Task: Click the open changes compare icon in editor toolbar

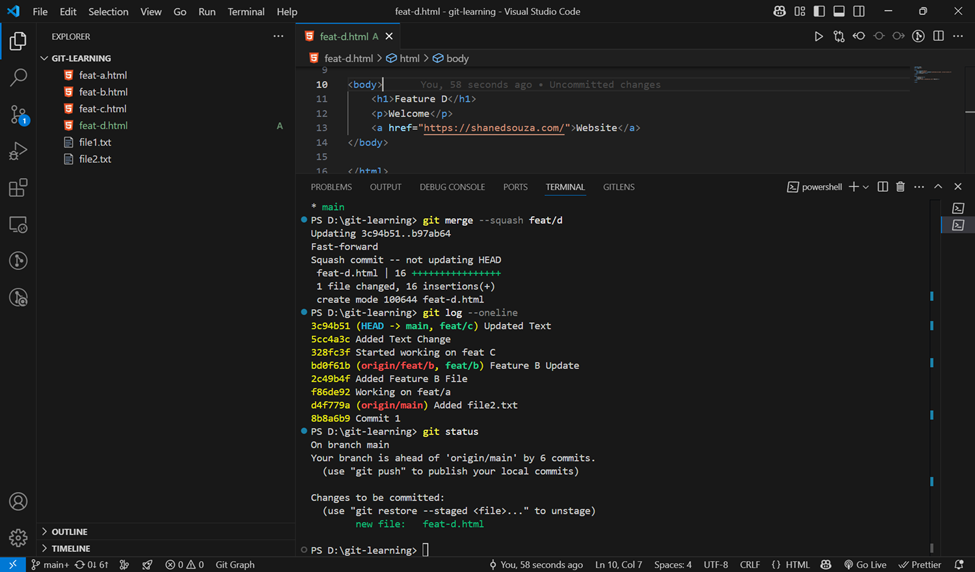Action: (x=839, y=37)
